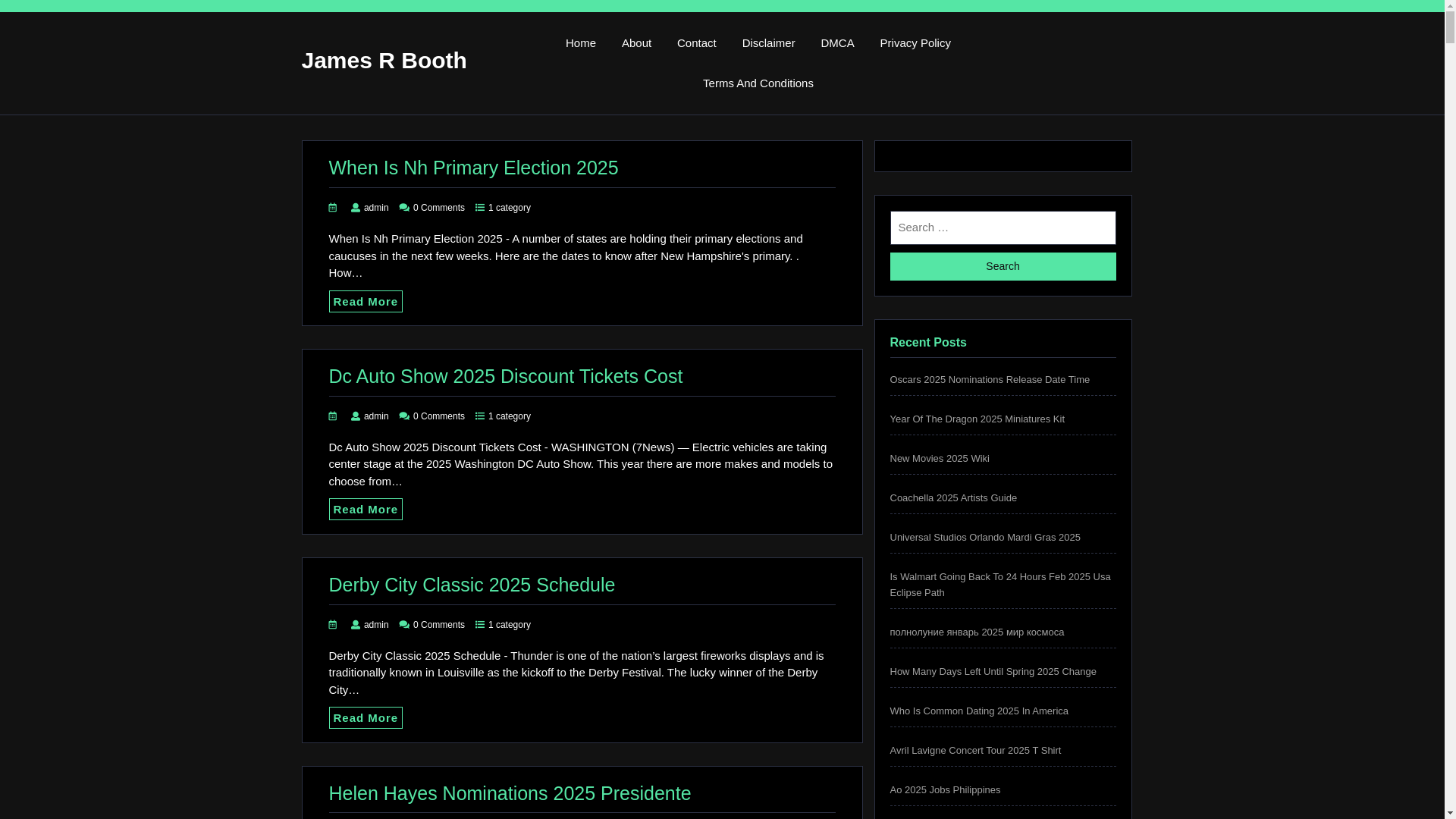Click author icon in When Is Nh Primary post

tap(356, 207)
